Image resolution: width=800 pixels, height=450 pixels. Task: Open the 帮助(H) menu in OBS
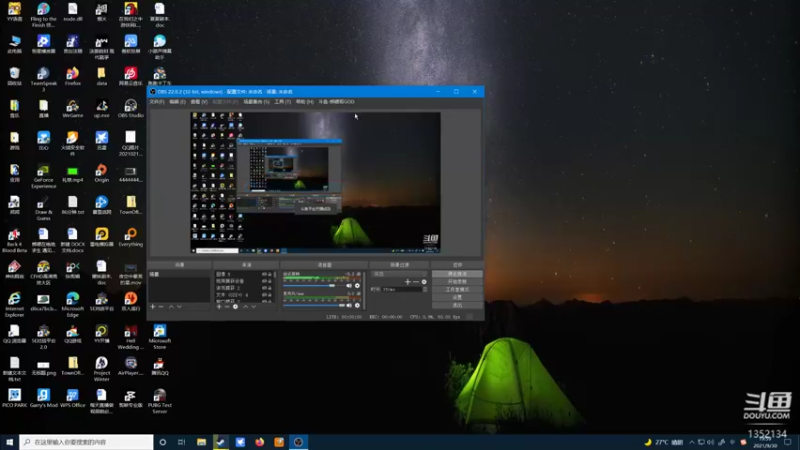(305, 102)
